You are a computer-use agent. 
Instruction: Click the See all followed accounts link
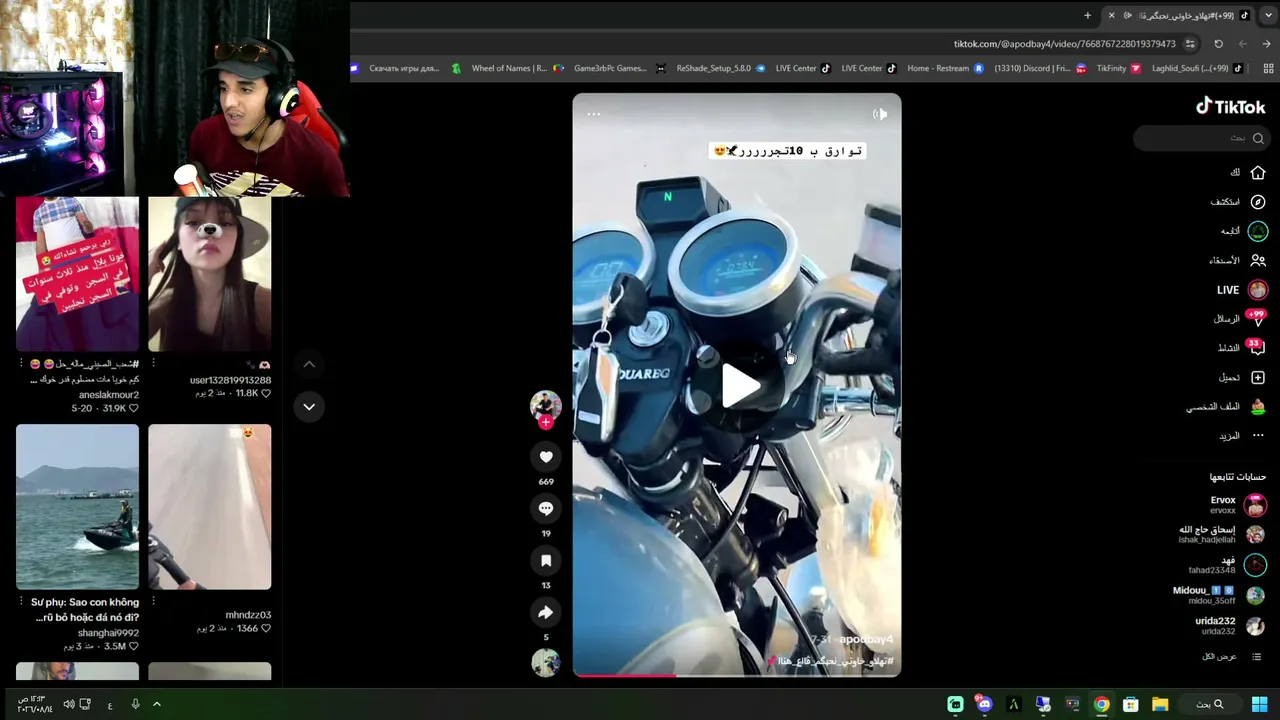[x=1233, y=657]
